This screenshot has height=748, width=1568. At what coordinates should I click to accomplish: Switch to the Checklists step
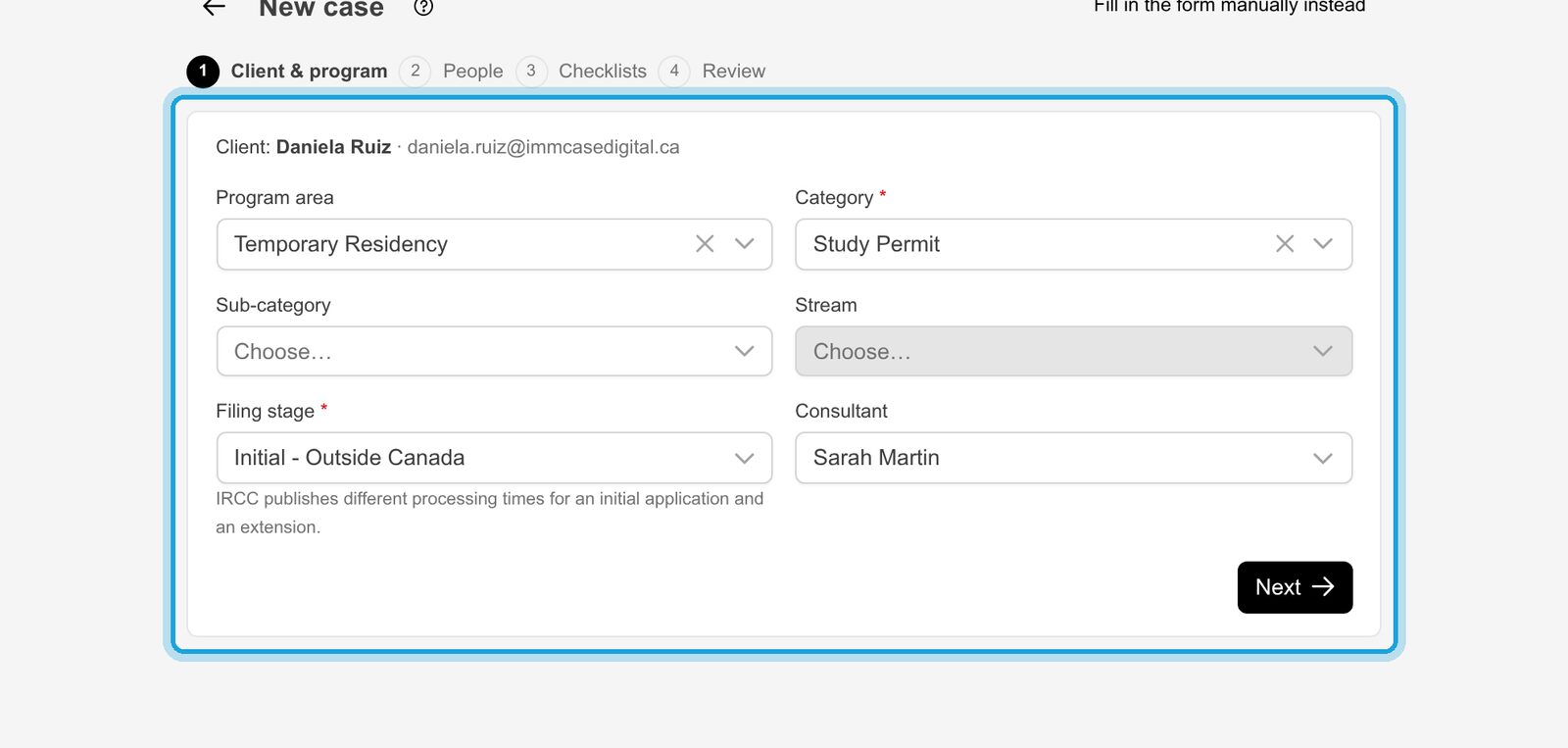(582, 72)
